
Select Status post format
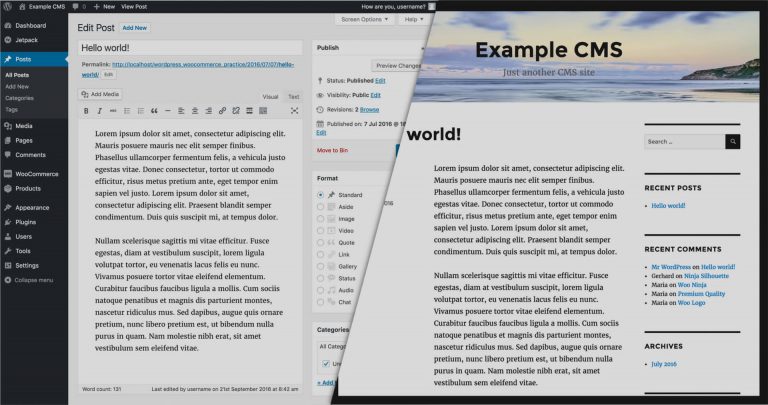(x=320, y=278)
